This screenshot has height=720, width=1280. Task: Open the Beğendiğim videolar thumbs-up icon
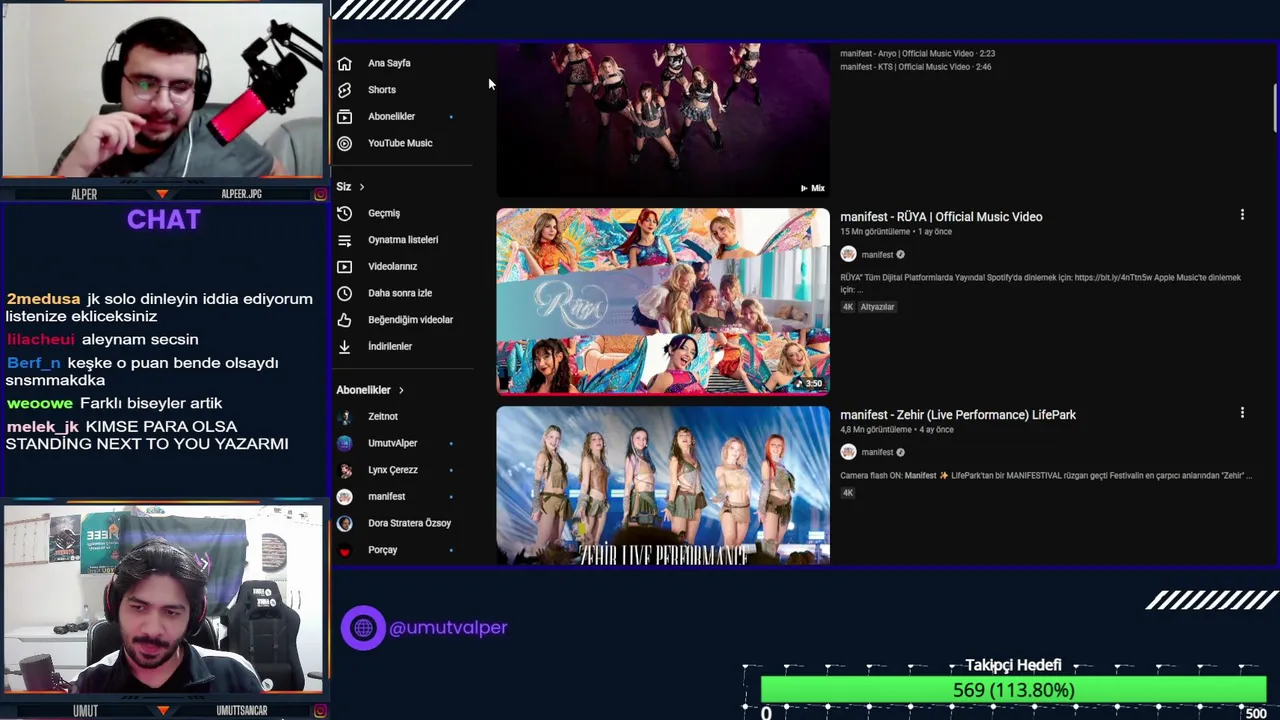[x=344, y=320]
